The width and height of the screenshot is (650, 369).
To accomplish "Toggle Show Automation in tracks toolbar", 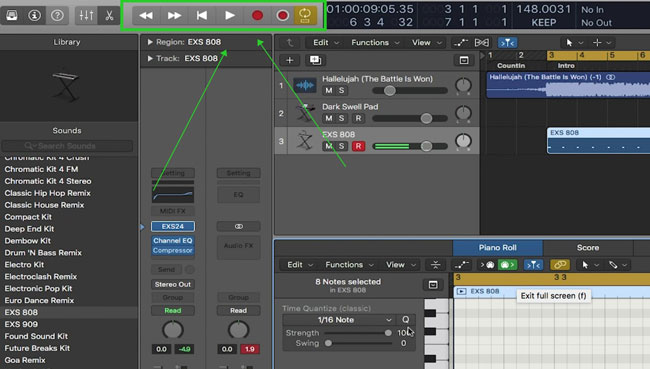I will pos(461,42).
